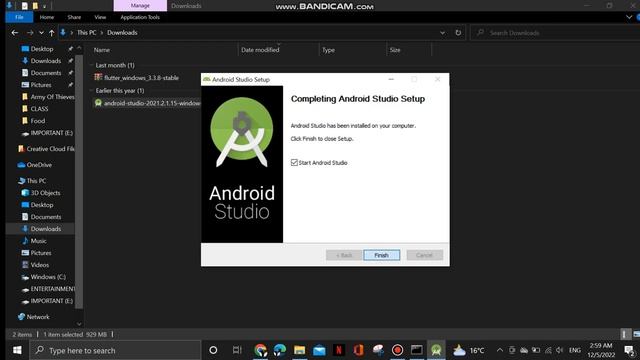640x360 pixels.
Task: Open Cortana circle on taskbar
Action: pos(213,350)
